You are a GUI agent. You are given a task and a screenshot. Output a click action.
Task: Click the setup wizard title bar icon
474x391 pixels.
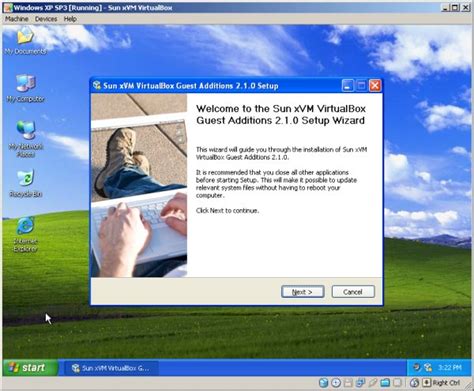(x=97, y=85)
